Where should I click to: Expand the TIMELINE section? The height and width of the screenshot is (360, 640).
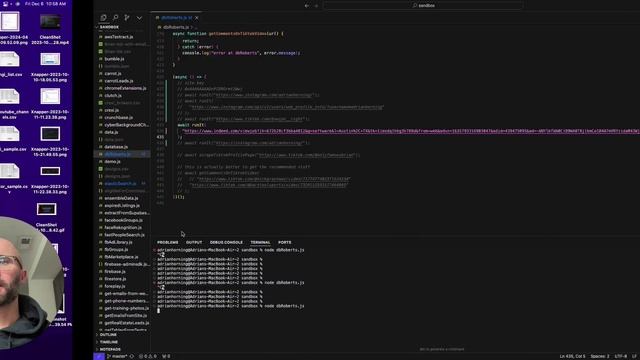109,342
